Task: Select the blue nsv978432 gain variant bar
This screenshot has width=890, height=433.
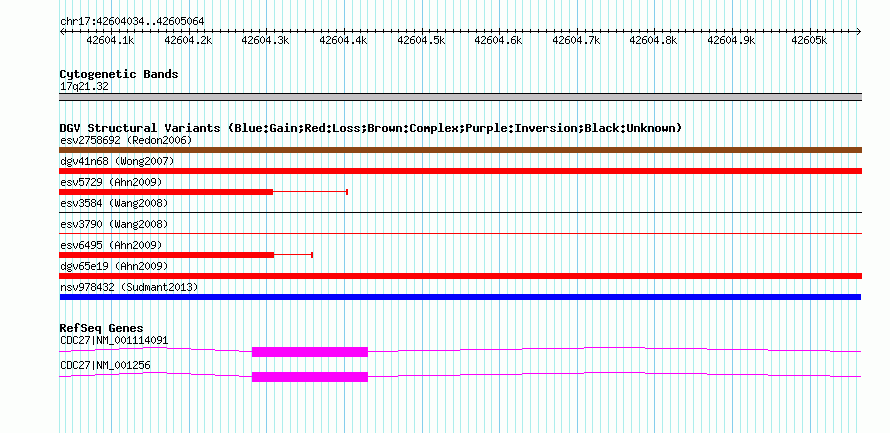Action: [460, 297]
